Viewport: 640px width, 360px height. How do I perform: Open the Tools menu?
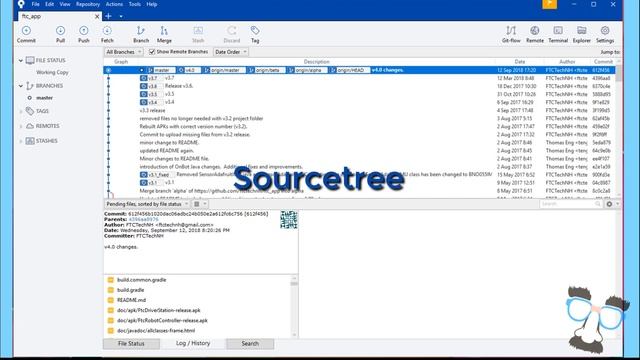click(x=134, y=4)
